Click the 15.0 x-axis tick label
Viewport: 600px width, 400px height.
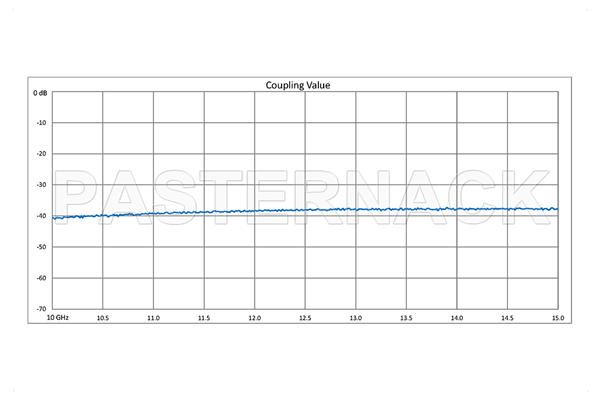557,318
